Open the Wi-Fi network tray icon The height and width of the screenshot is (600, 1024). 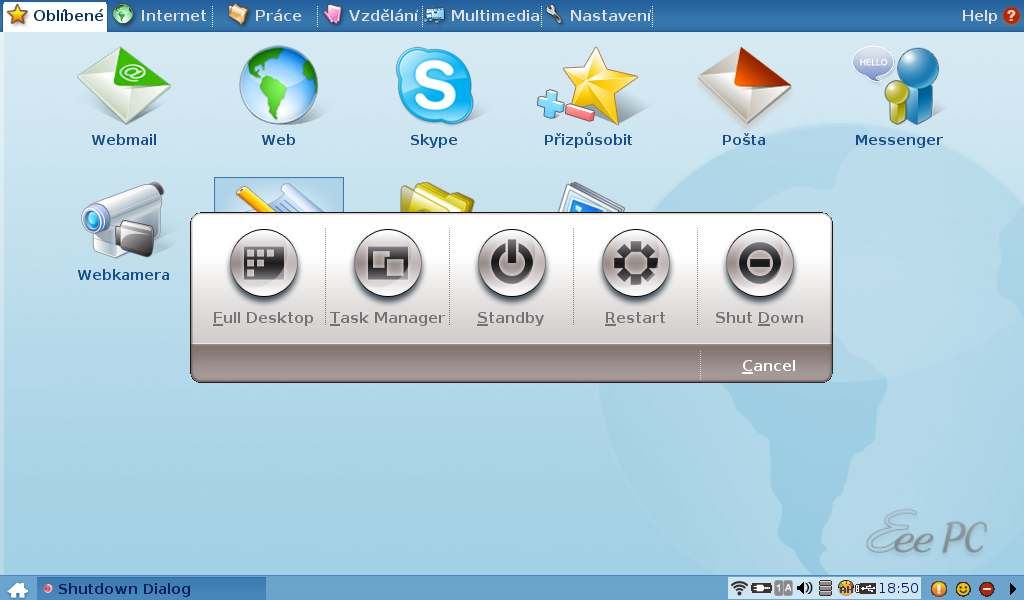[x=739, y=588]
